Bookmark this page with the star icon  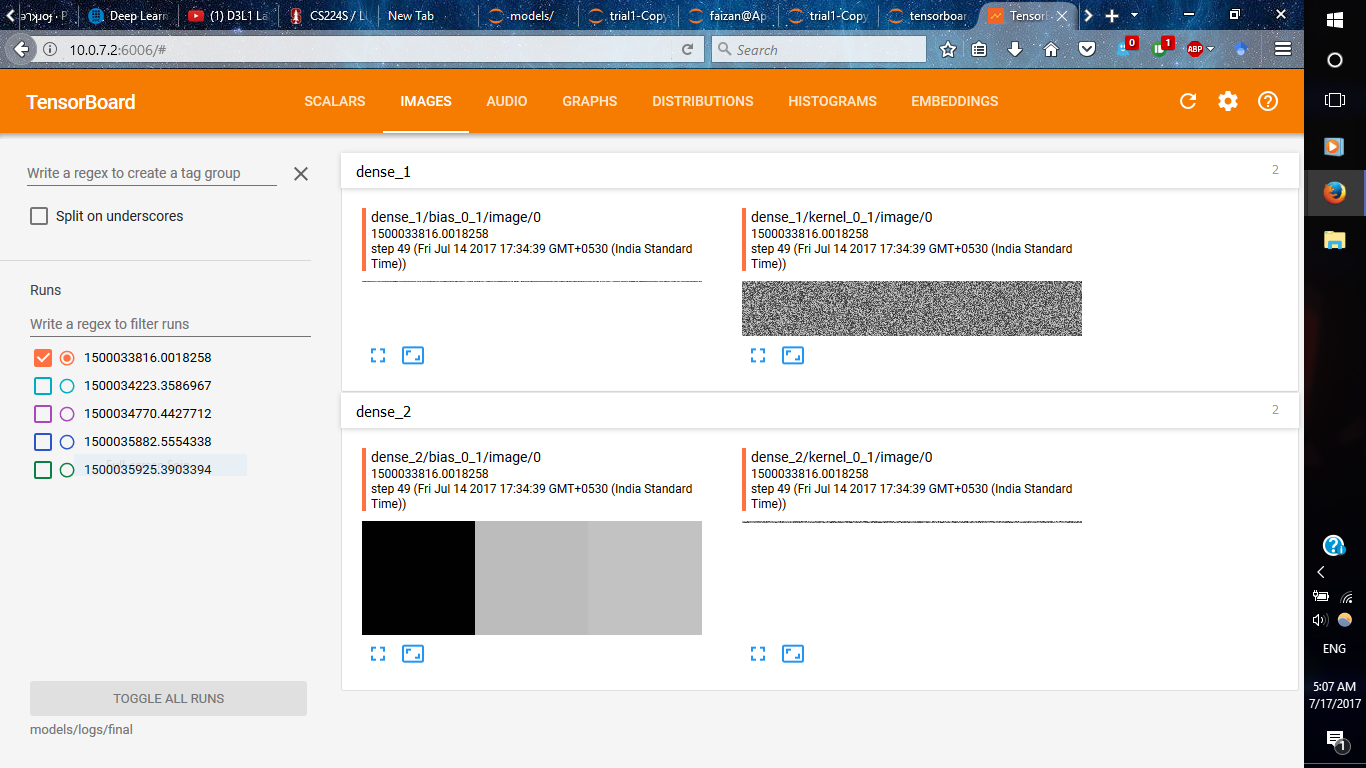click(x=948, y=49)
